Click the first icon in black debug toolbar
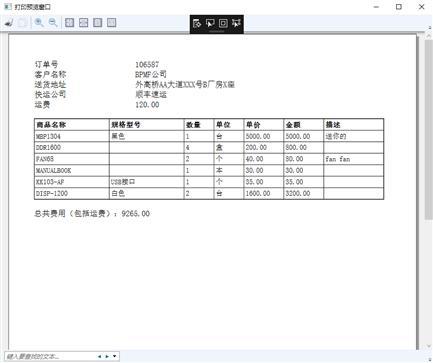 (x=197, y=23)
